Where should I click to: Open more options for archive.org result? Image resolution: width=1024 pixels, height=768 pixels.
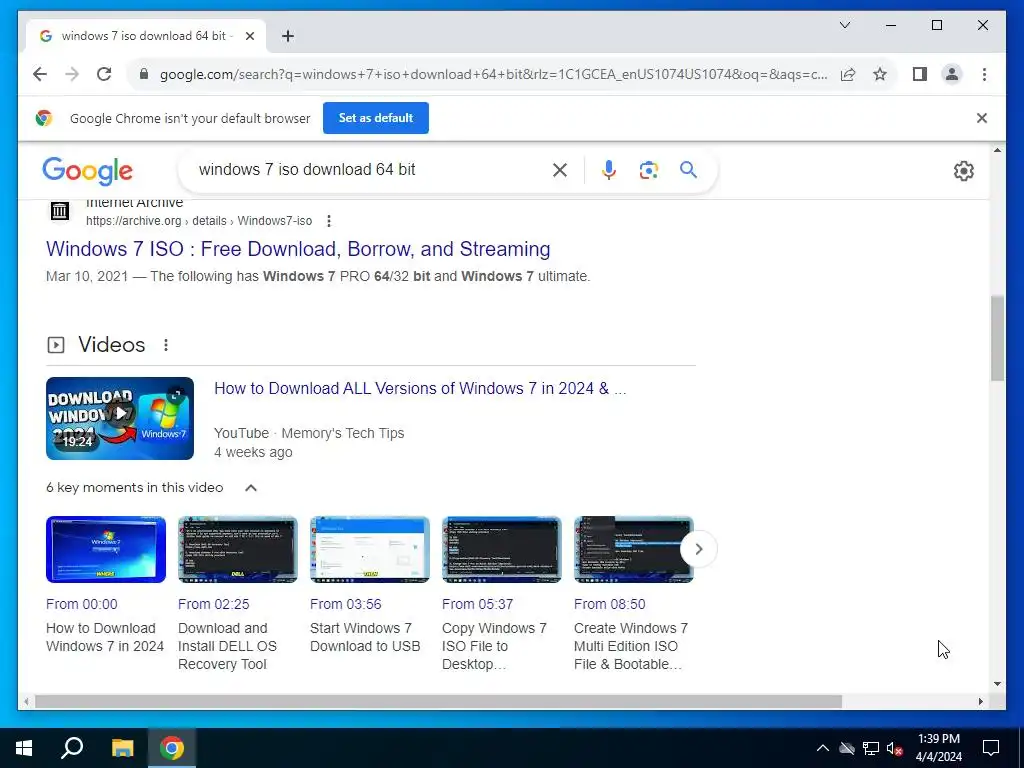pos(328,221)
